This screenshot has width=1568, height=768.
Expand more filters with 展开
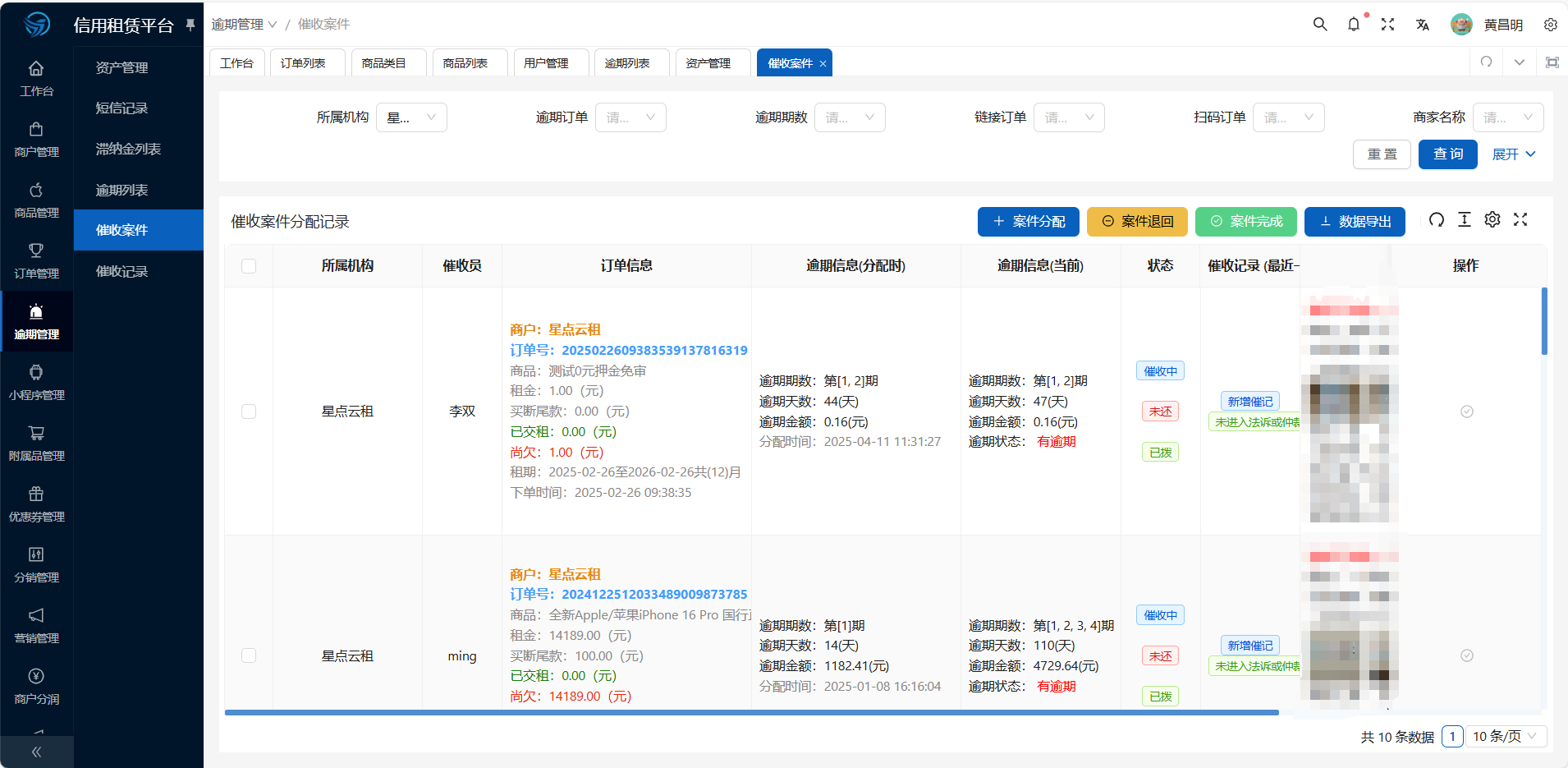1514,154
